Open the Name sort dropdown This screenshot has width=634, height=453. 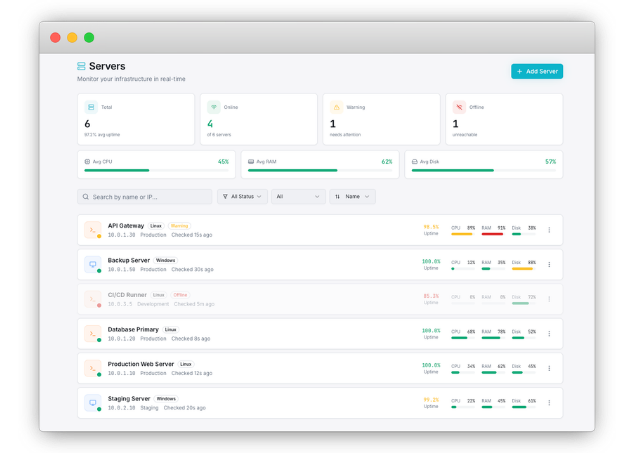(352, 197)
